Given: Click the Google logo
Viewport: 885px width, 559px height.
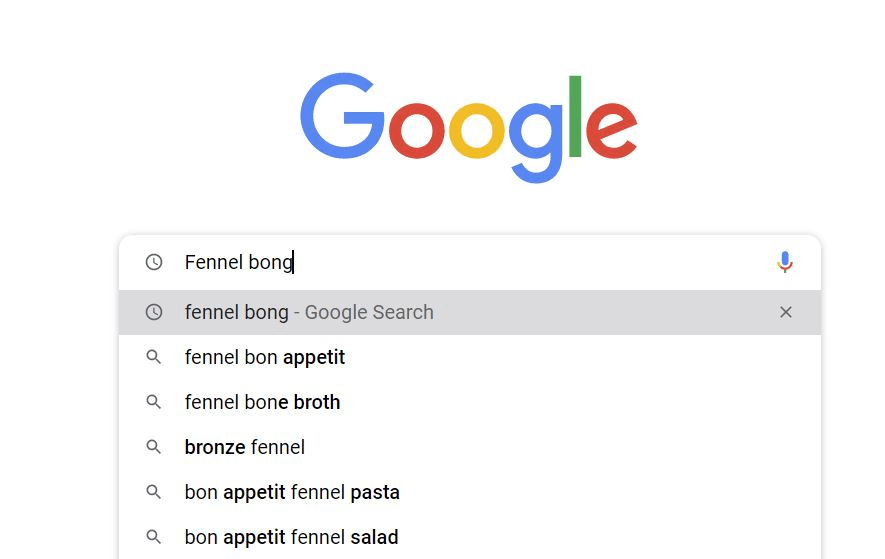Looking at the screenshot, I should click(x=468, y=126).
